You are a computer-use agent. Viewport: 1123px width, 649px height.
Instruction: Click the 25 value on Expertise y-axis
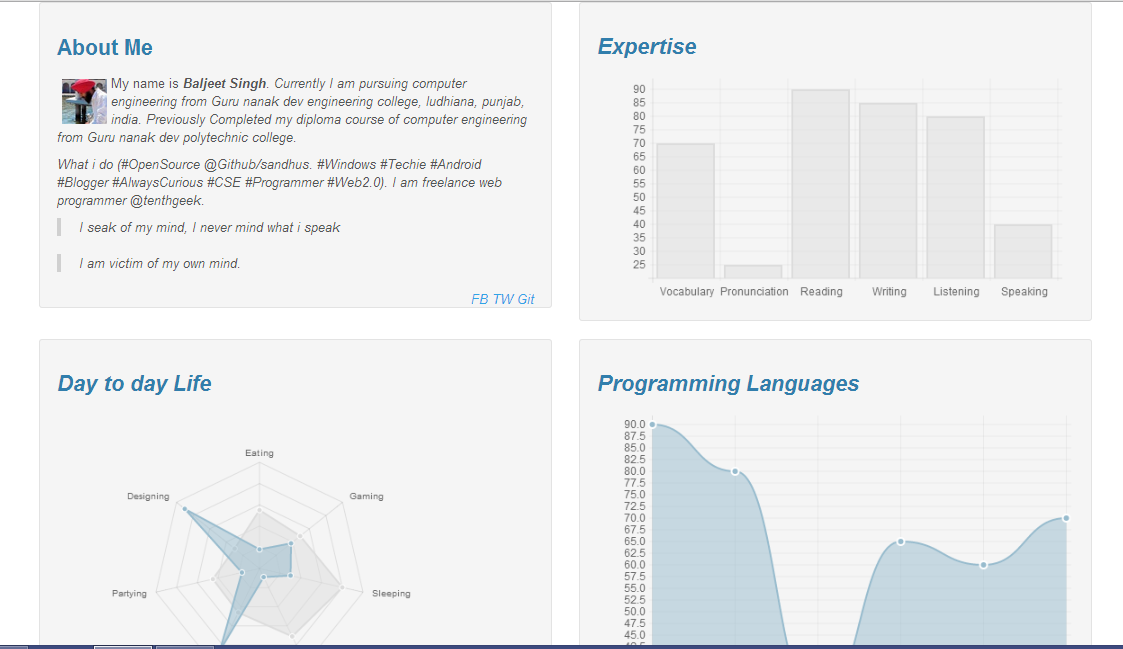[639, 265]
